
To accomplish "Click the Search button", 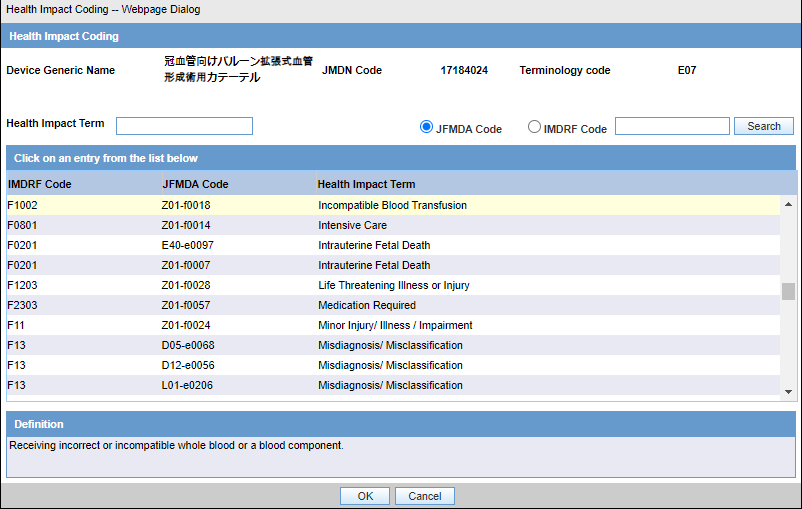I will pyautogui.click(x=764, y=126).
